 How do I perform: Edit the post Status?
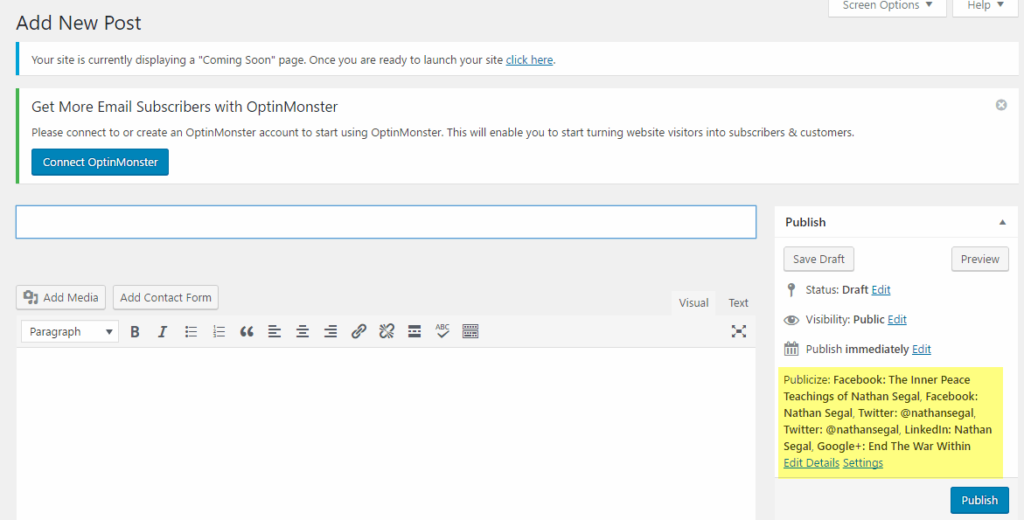pyautogui.click(x=880, y=289)
